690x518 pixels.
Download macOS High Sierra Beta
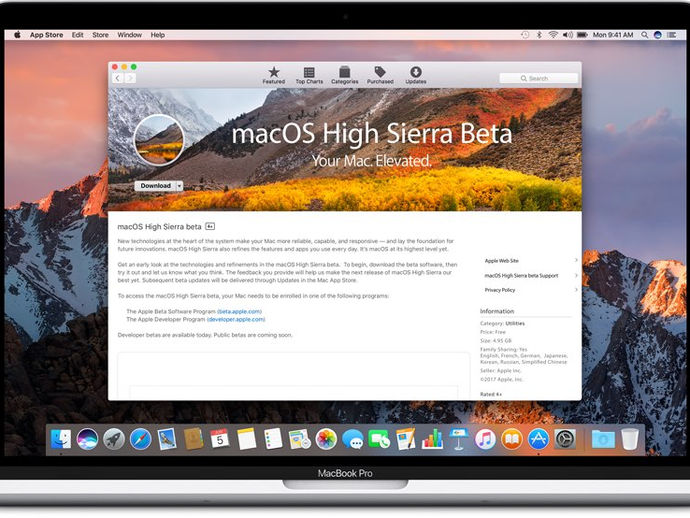[x=155, y=186]
